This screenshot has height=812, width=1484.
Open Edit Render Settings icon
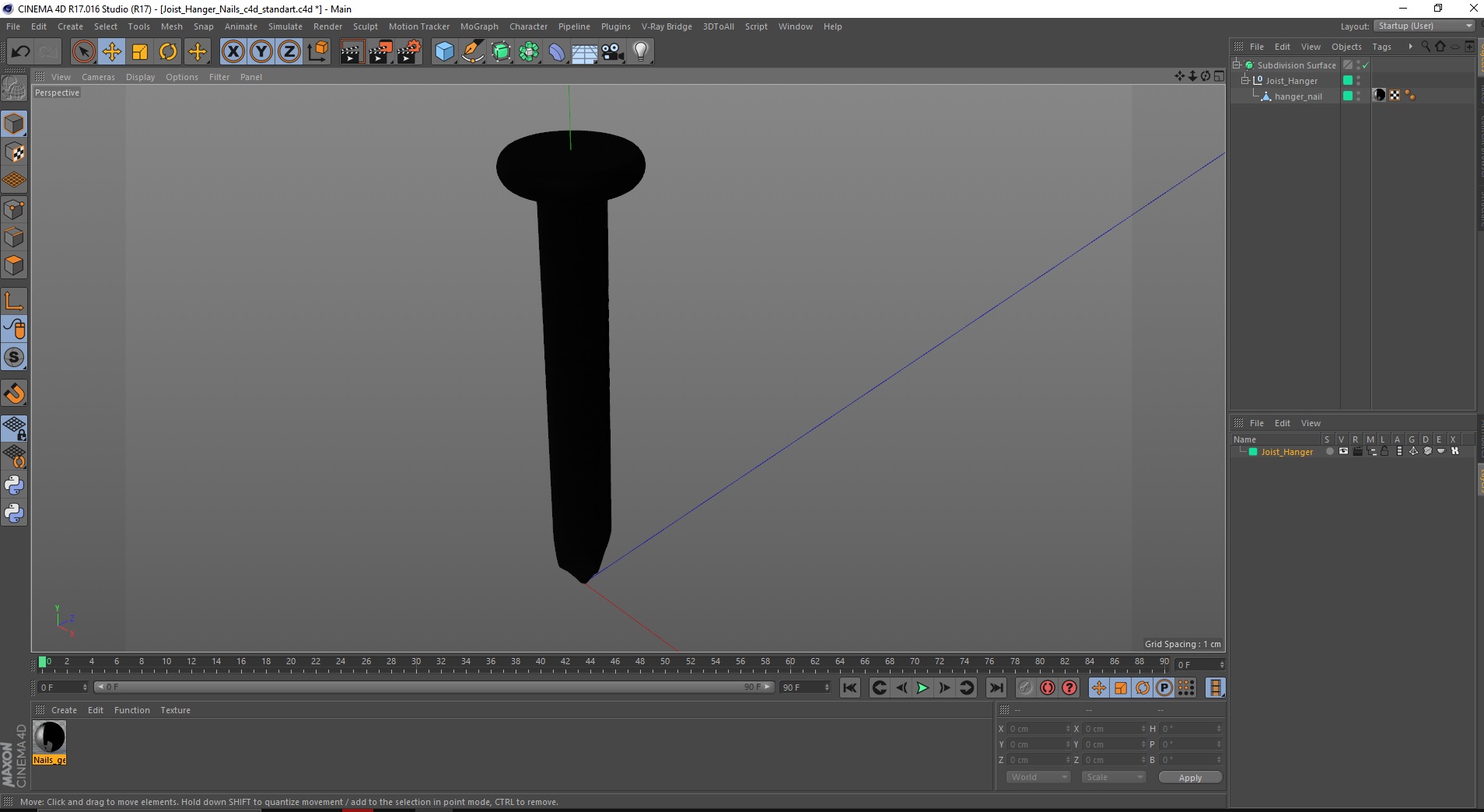pos(409,52)
